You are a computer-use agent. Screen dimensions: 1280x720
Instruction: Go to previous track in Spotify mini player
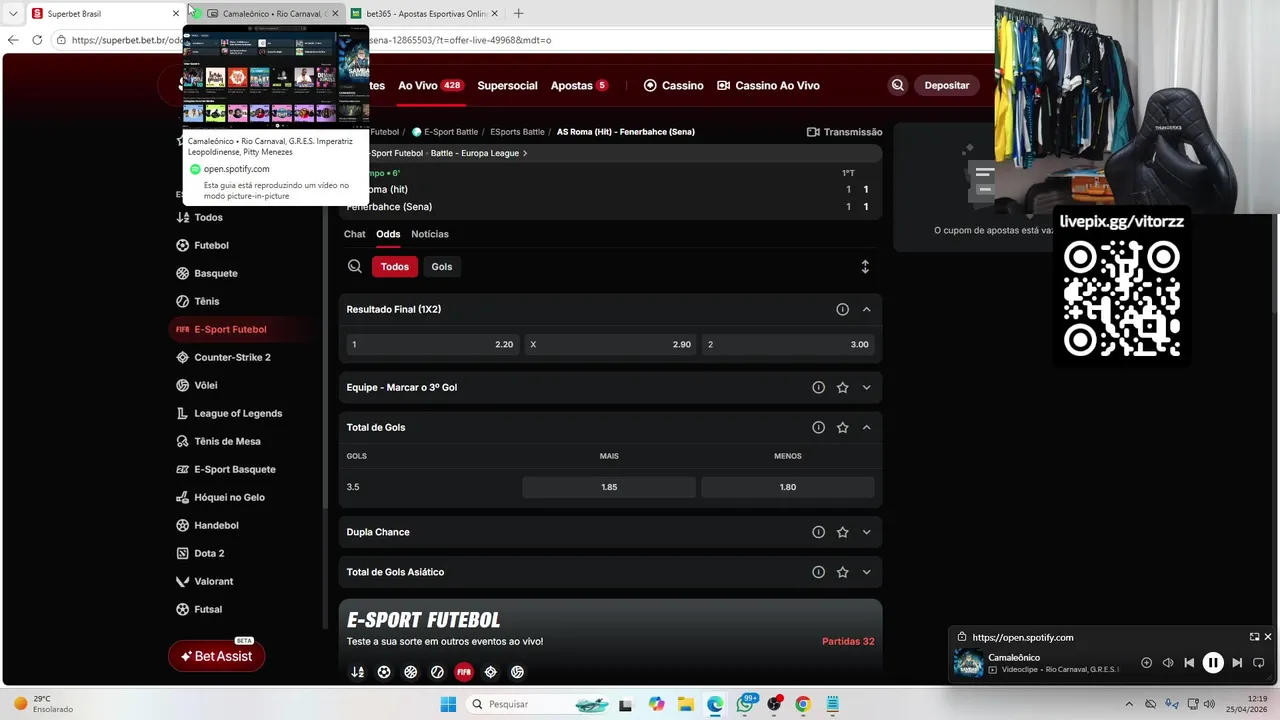point(1189,663)
